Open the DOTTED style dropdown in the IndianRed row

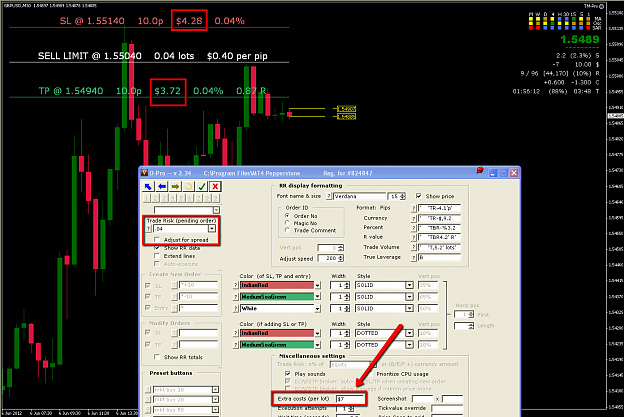pos(409,333)
